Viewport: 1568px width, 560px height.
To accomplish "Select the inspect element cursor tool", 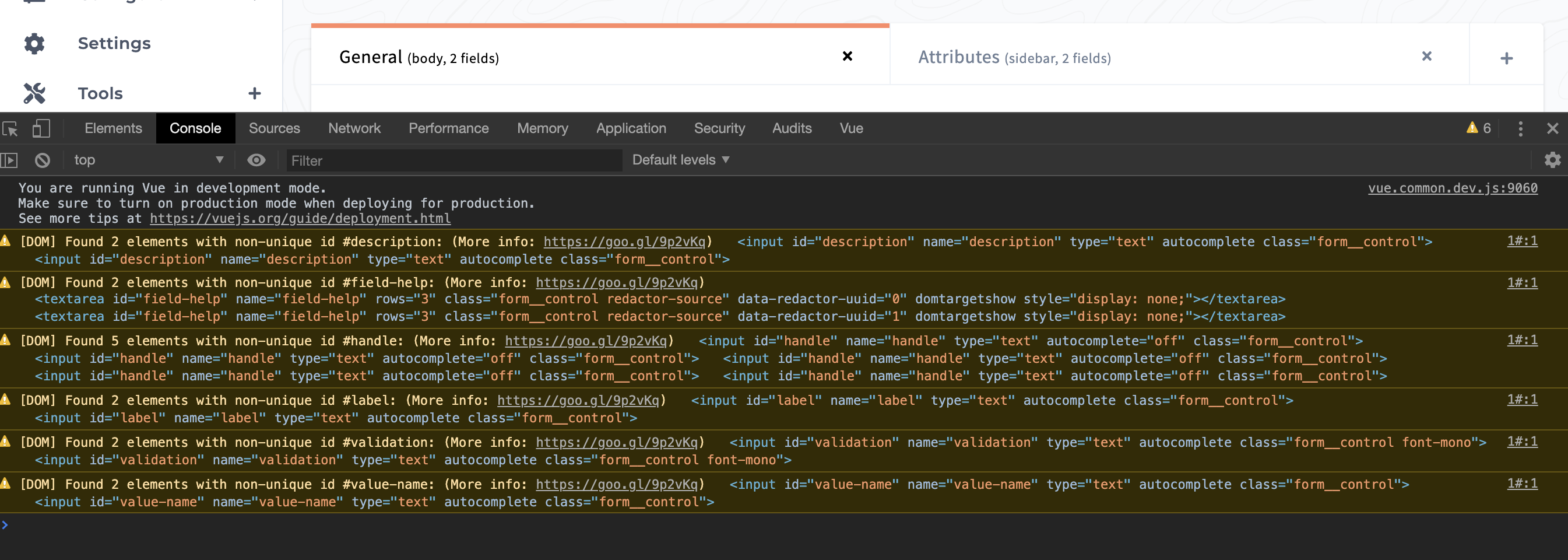I will pos(10,128).
